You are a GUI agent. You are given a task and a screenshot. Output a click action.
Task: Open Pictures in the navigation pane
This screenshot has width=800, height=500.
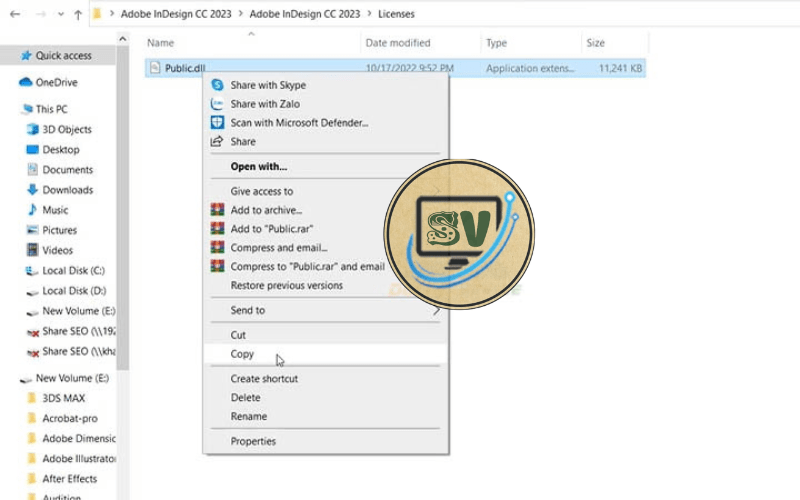pyautogui.click(x=58, y=231)
